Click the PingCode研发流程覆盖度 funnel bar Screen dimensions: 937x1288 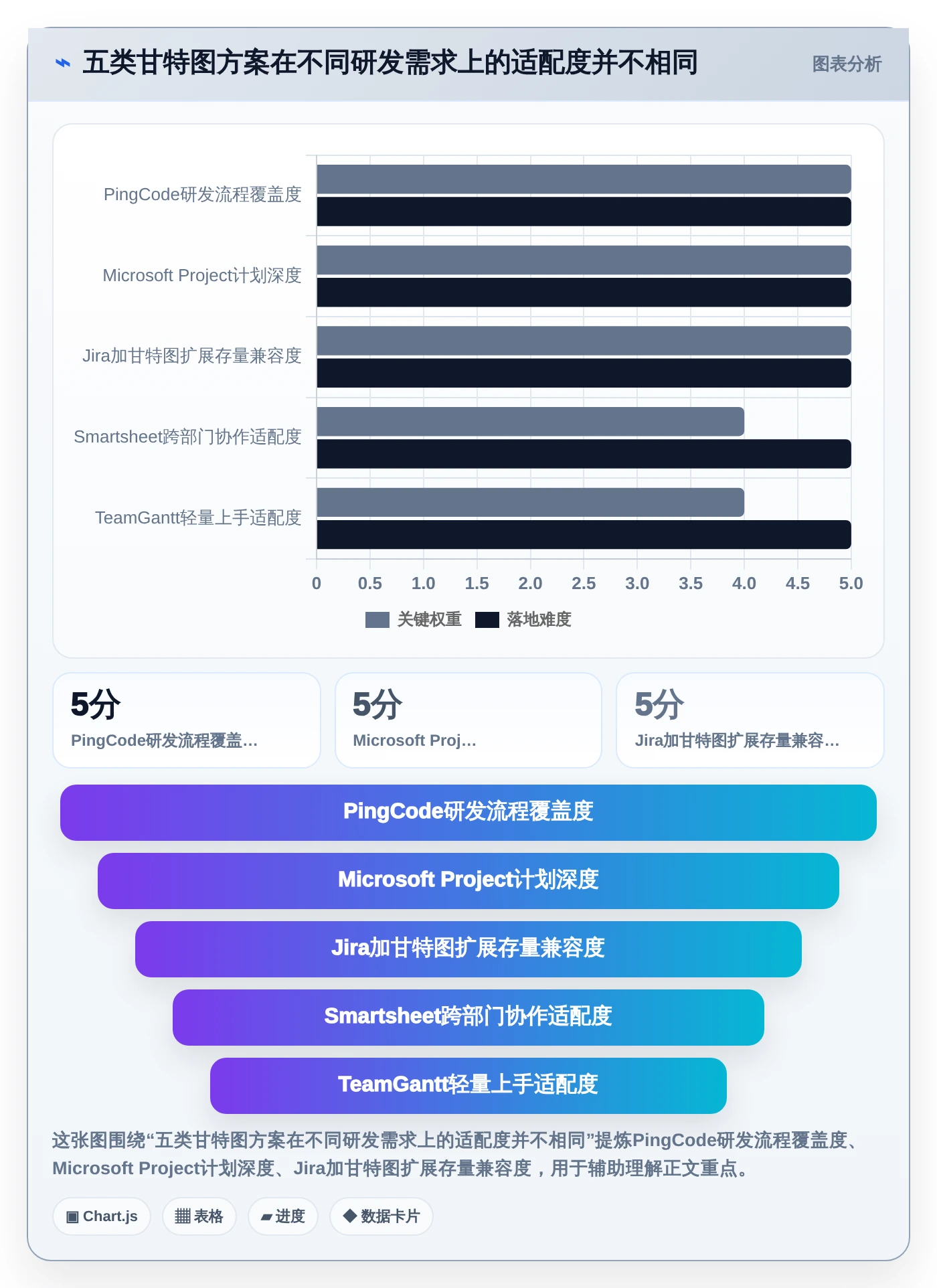[468, 813]
